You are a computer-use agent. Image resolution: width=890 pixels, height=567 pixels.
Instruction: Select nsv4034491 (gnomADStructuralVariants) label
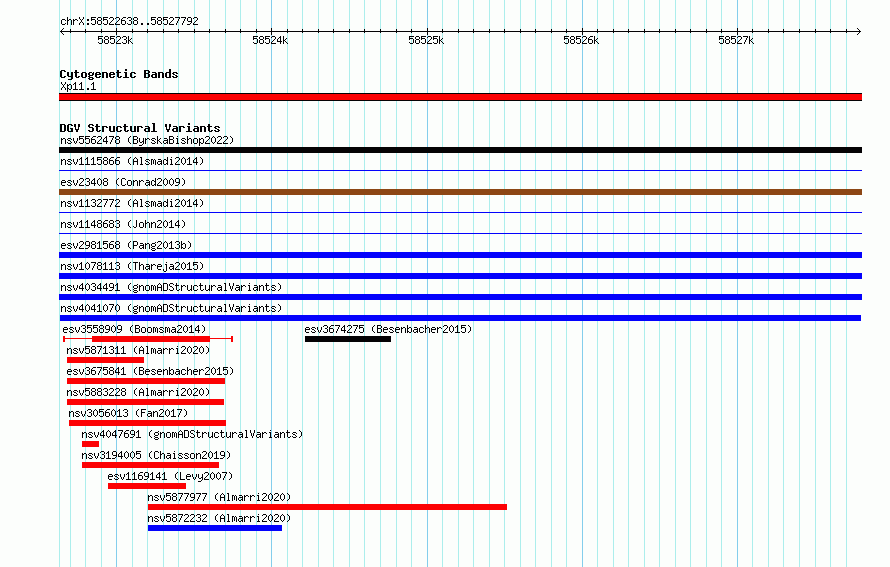point(171,287)
